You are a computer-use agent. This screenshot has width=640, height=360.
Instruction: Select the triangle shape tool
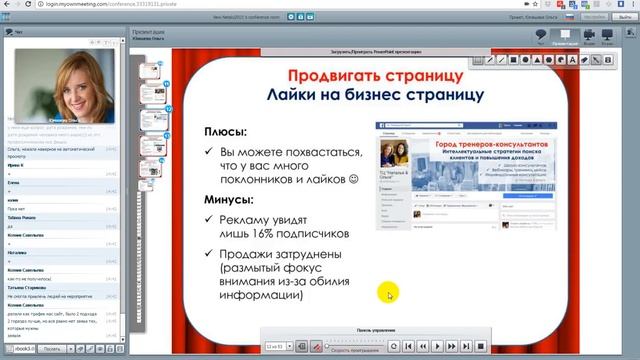(537, 60)
